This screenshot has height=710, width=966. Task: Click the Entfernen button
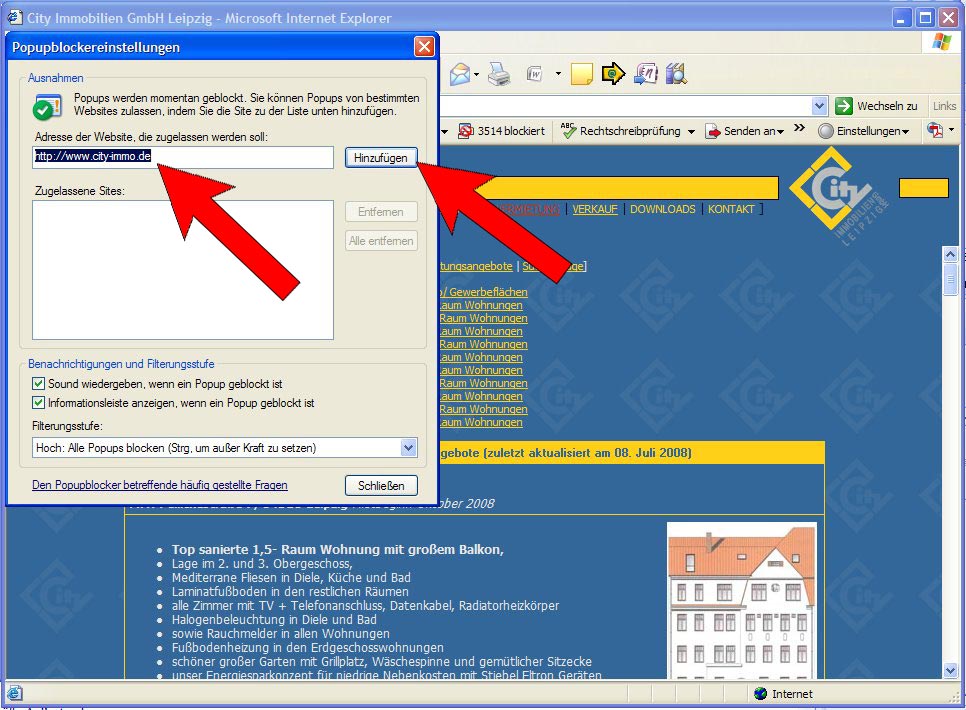[381, 212]
